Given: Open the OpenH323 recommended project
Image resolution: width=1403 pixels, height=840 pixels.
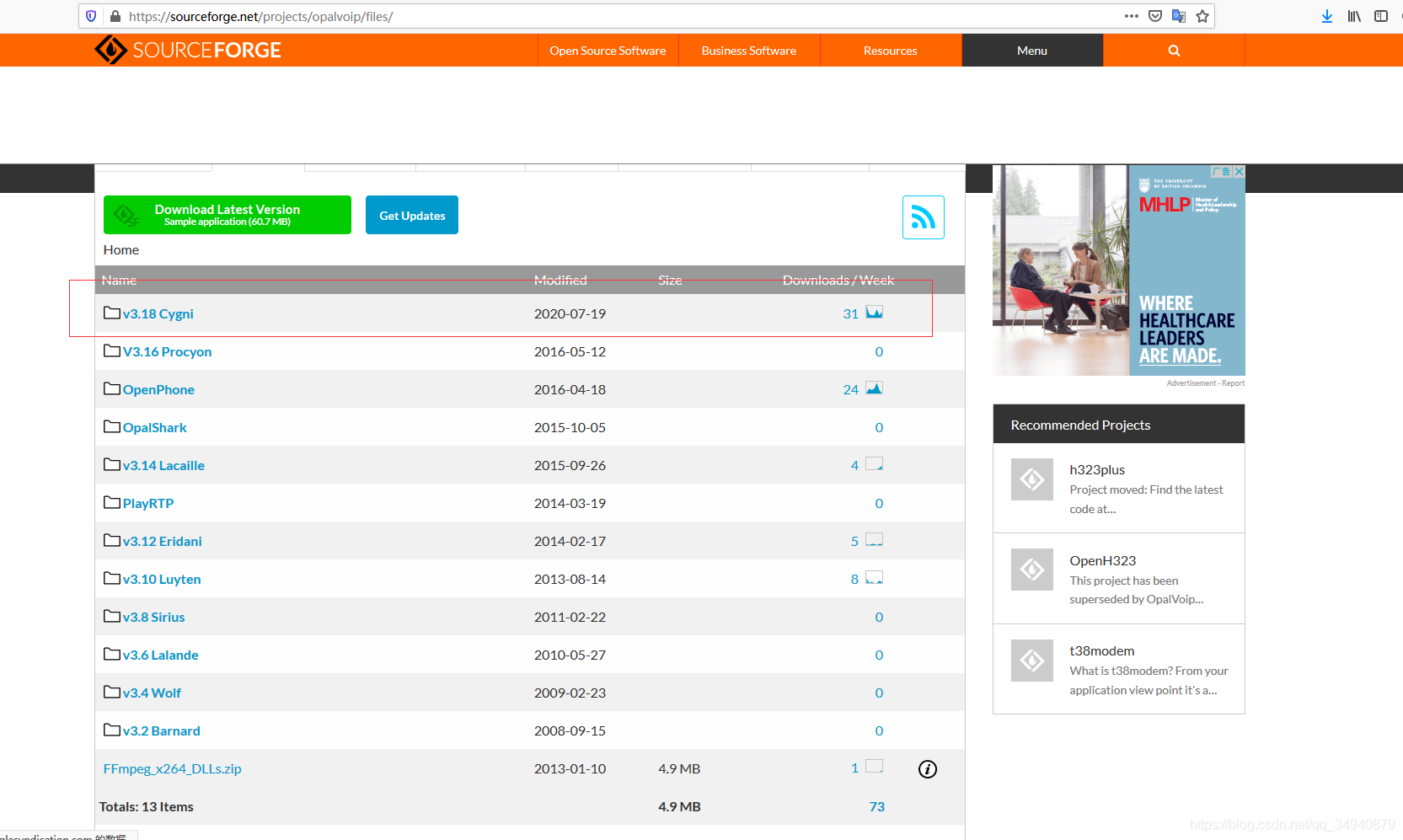Looking at the screenshot, I should click(1103, 560).
